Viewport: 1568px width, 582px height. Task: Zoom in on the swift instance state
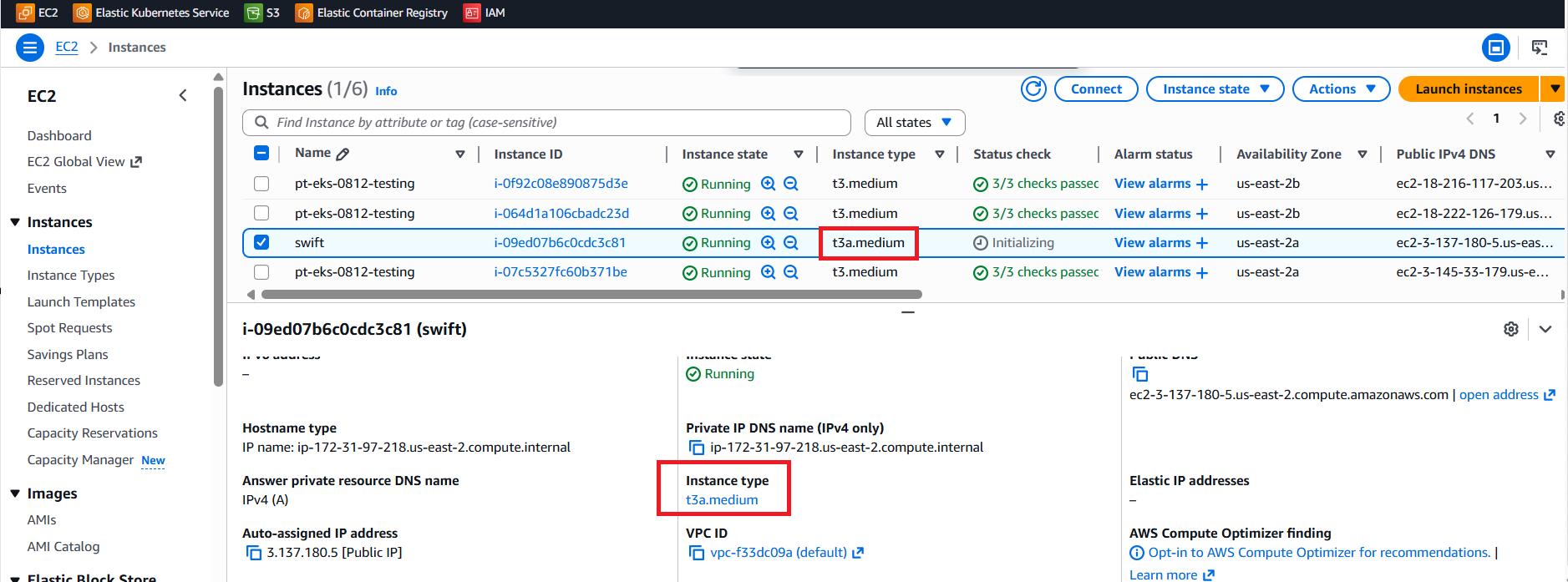769,243
